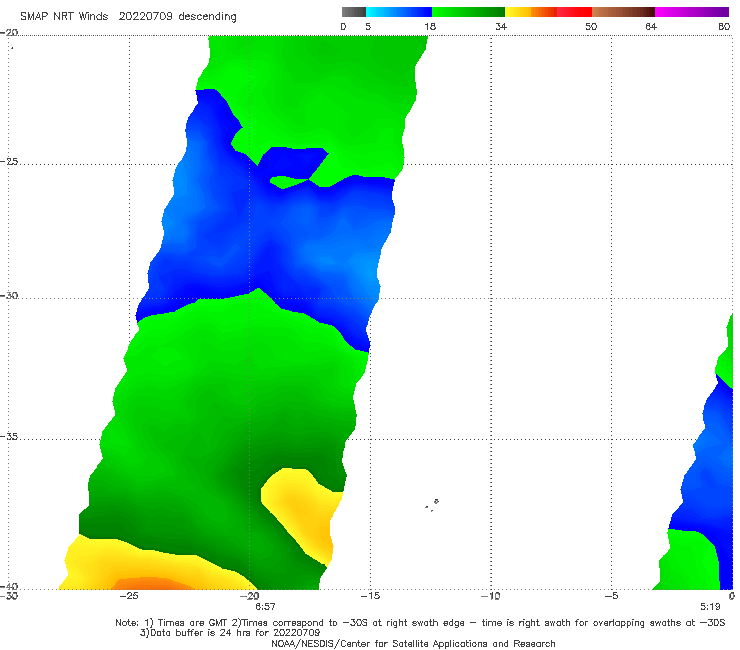Click the title 'SMAP NRT Winds 20220709 descending'
The image size is (740, 650).
[128, 16]
